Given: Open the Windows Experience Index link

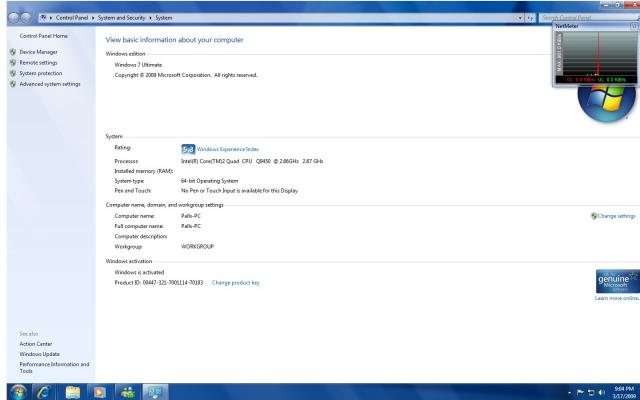Looking at the screenshot, I should (228, 149).
